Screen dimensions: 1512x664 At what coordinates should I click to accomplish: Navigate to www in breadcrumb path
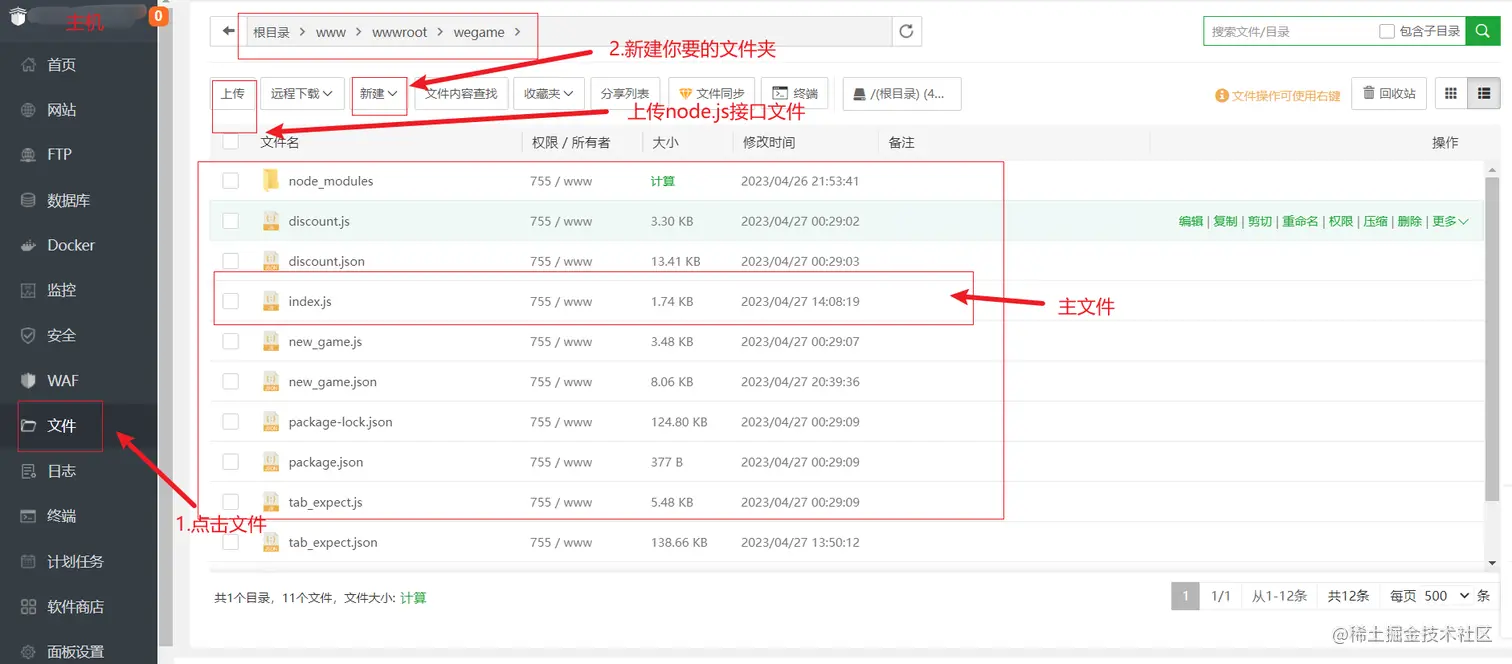(330, 32)
